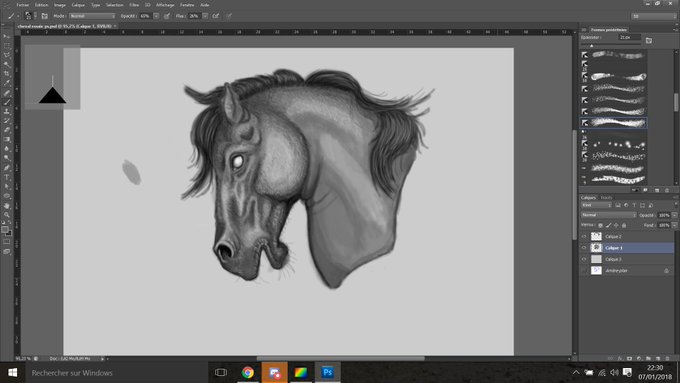
Task: Create a new group folder in Calques panel
Action: coord(648,358)
